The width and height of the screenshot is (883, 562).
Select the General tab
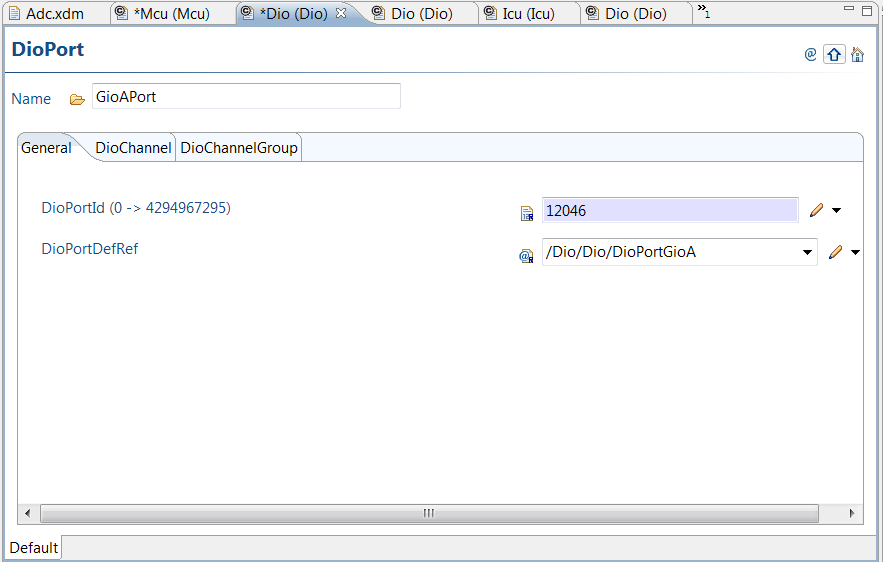46,148
